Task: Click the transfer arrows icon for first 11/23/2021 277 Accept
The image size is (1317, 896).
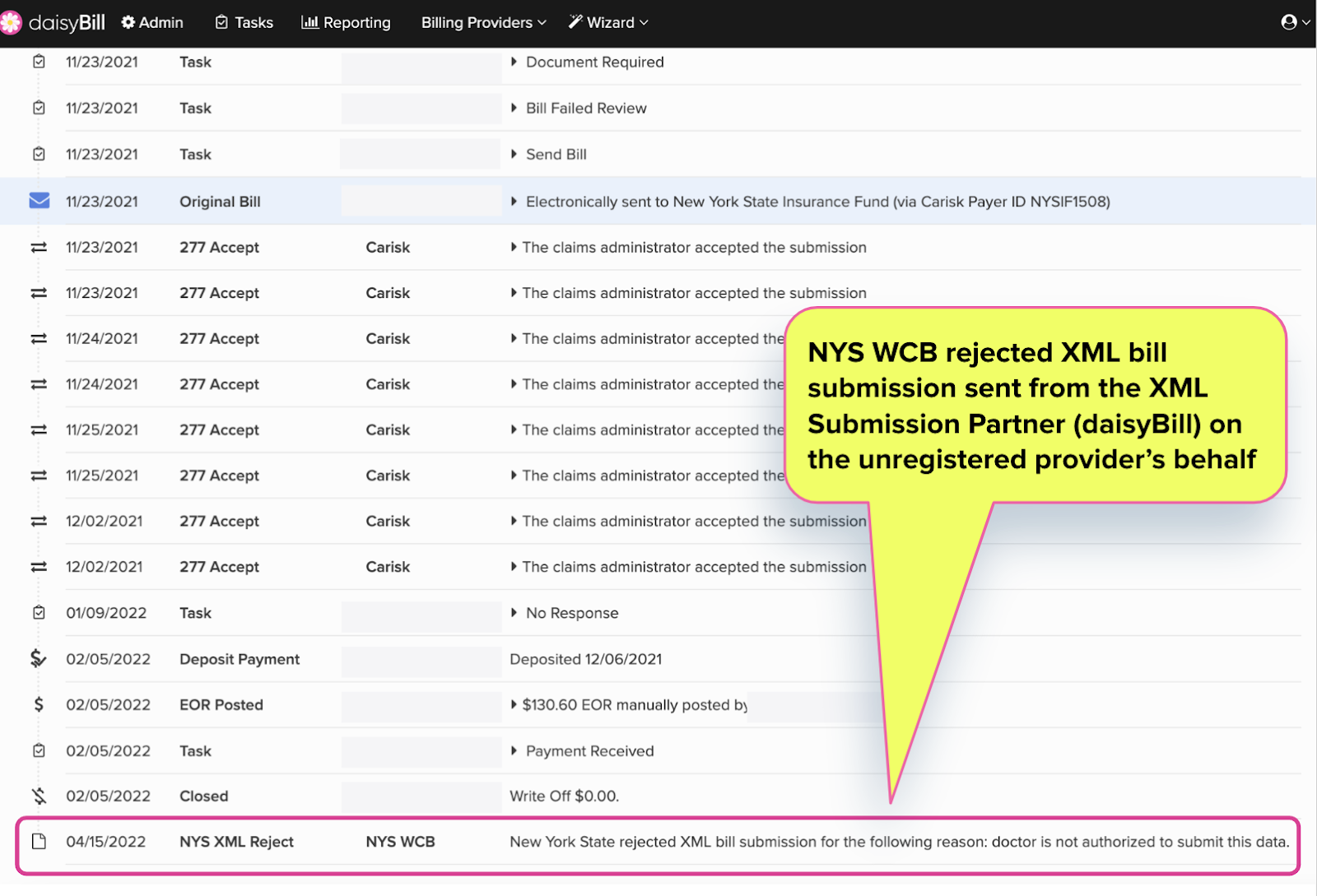Action: point(39,247)
